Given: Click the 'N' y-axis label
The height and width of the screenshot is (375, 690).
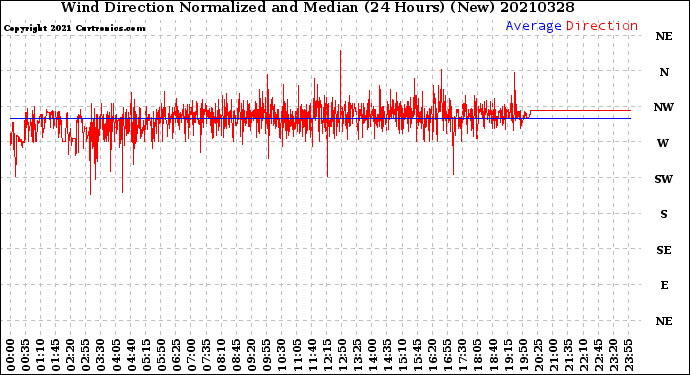Looking at the screenshot, I should (x=664, y=72).
